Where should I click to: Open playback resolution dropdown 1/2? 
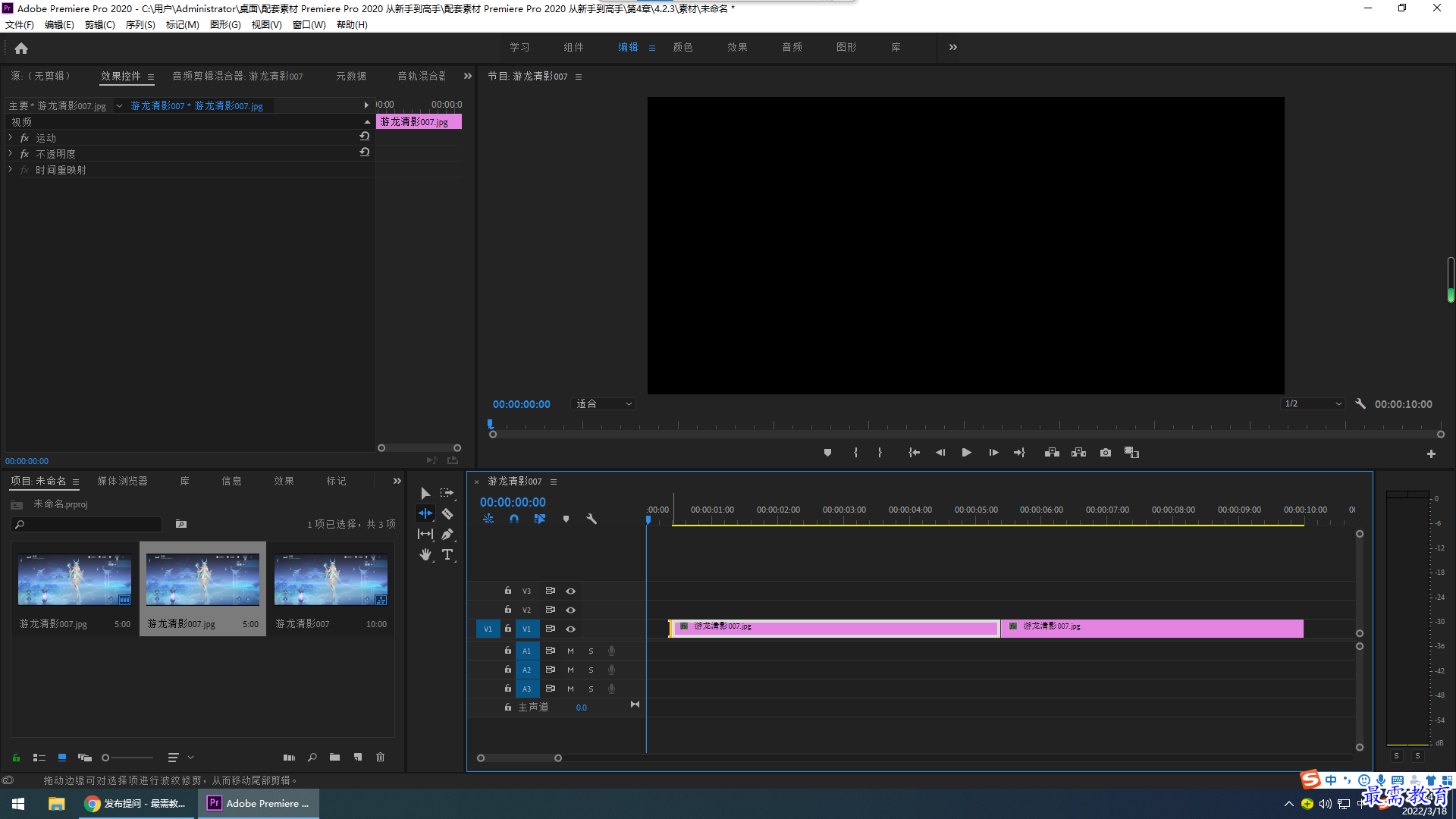tap(1313, 404)
